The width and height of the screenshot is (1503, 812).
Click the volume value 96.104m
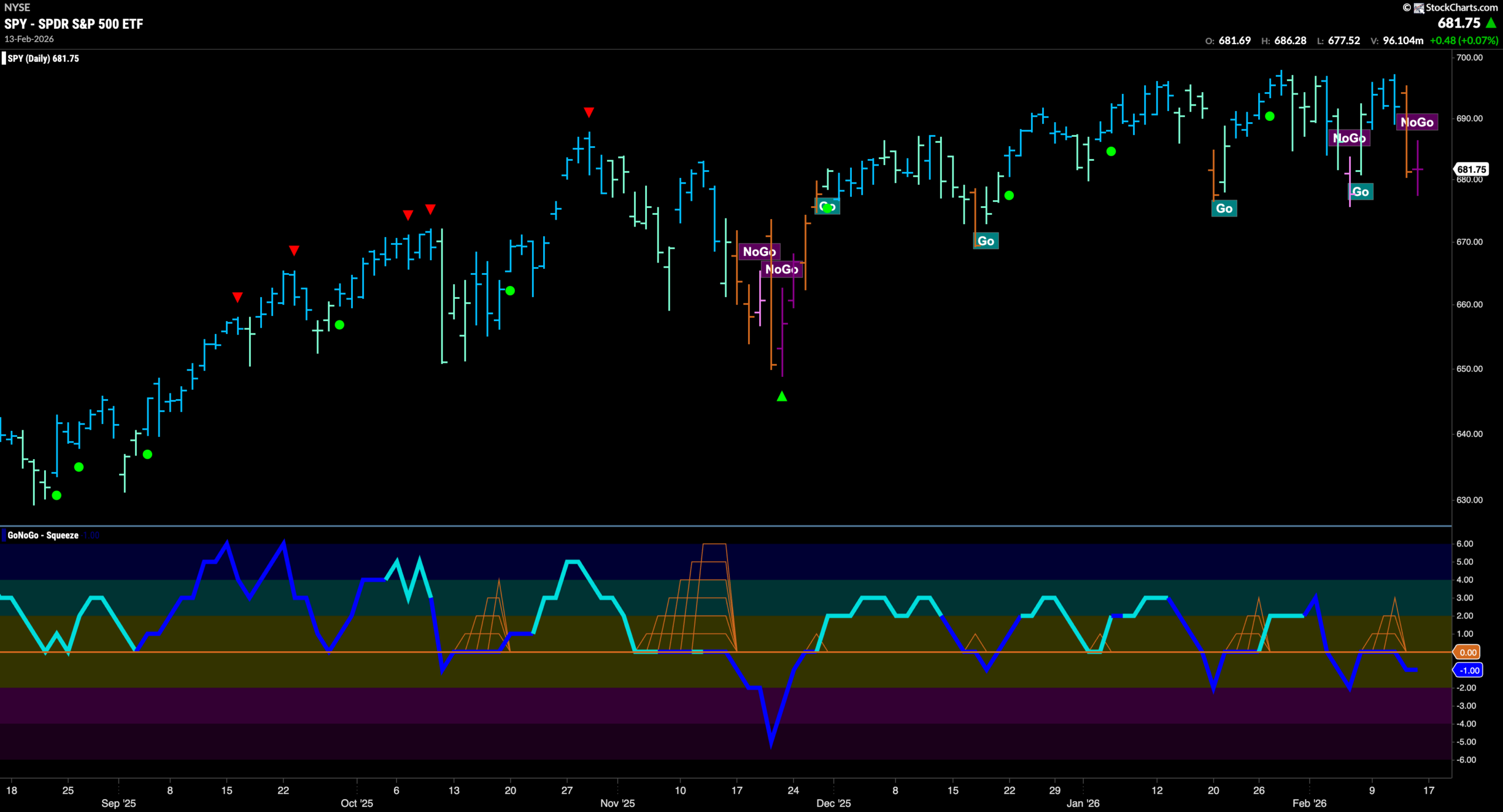[x=1403, y=41]
